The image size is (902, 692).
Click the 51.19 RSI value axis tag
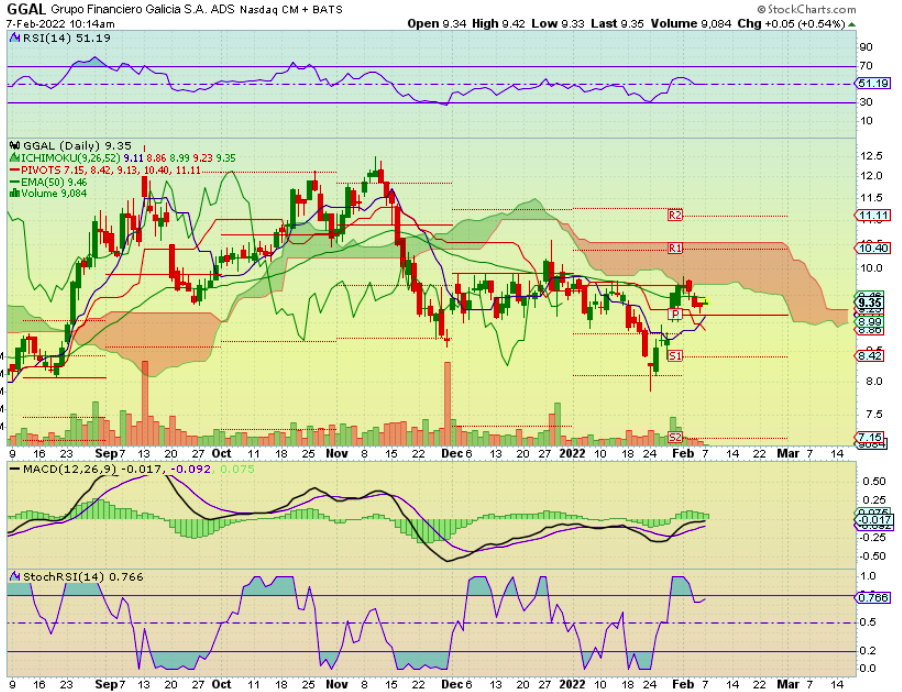pos(869,83)
